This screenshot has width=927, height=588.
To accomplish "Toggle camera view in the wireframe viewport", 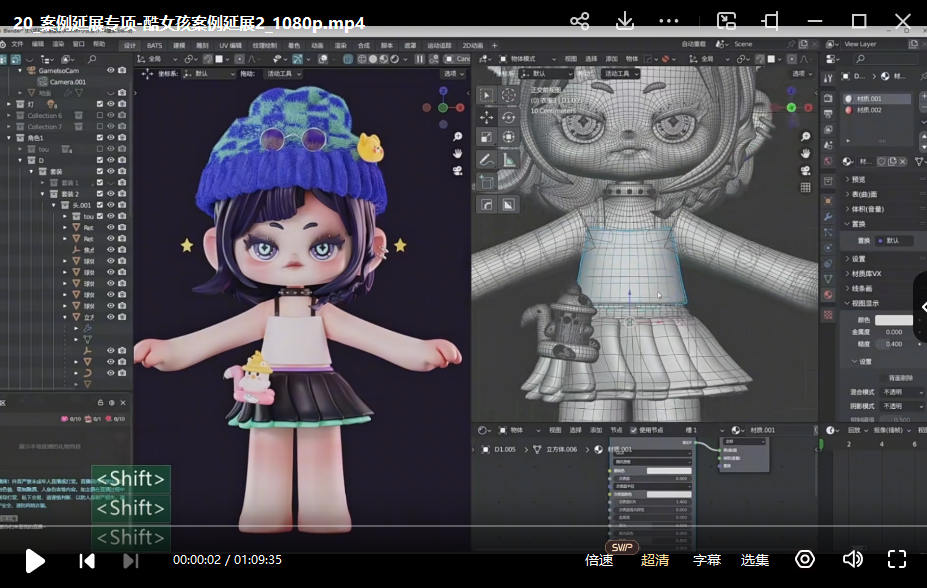I will pyautogui.click(x=805, y=170).
